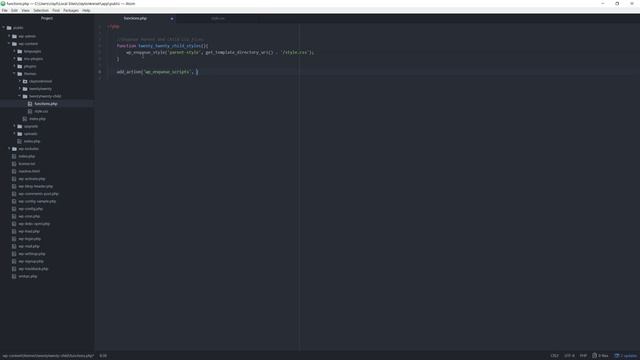This screenshot has height=360, width=640.
Task: Expand the wp-admin folder arrow
Action: 9,36
